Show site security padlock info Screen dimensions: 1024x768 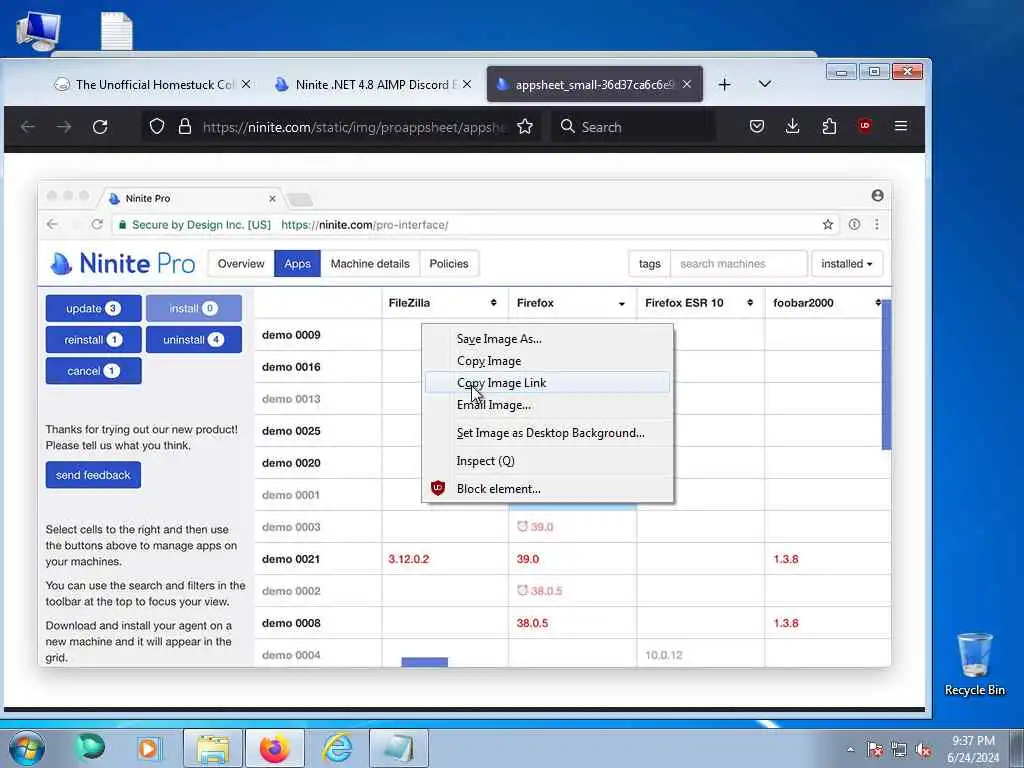point(185,127)
